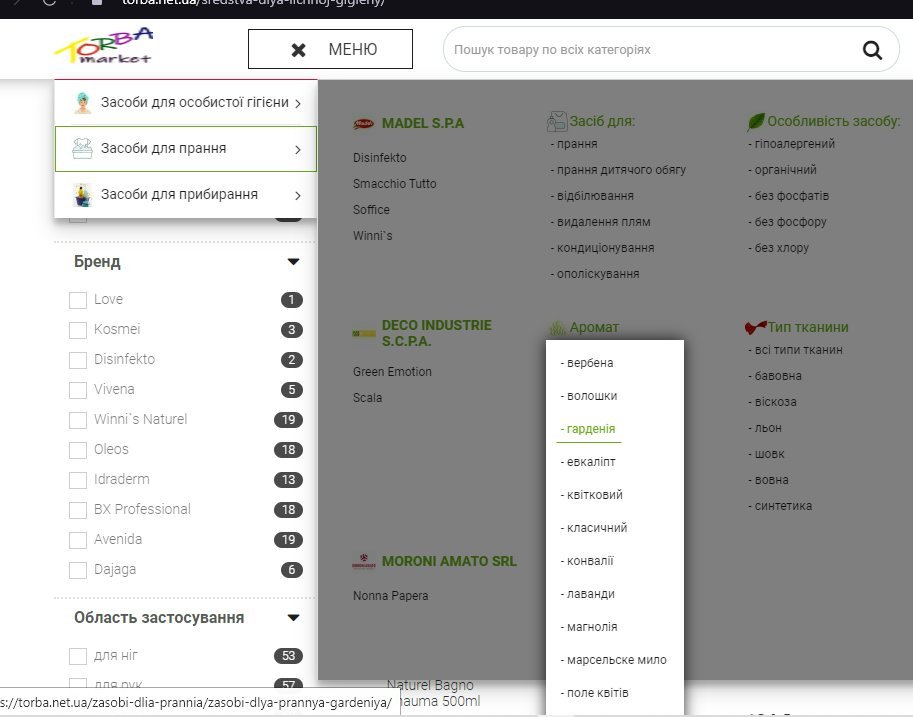Screen dimensions: 913x717
Task: Open синтетика fabric type link
Action: [780, 506]
